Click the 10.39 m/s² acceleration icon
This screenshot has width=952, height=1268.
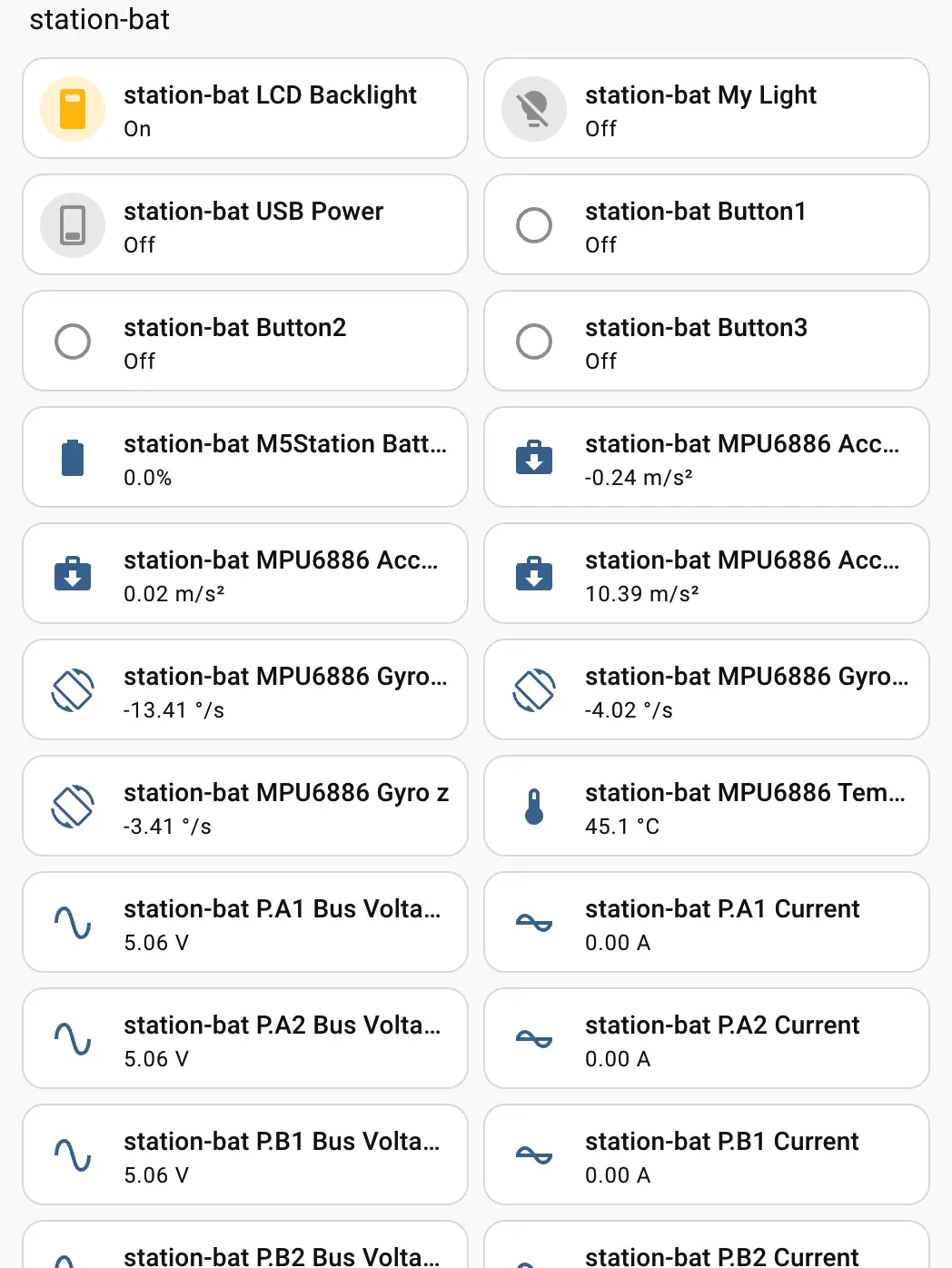(x=534, y=574)
